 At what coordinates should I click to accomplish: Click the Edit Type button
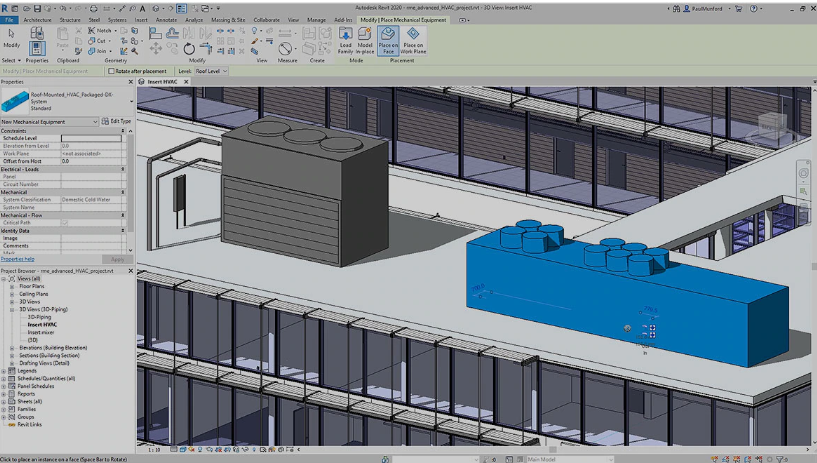tap(116, 121)
